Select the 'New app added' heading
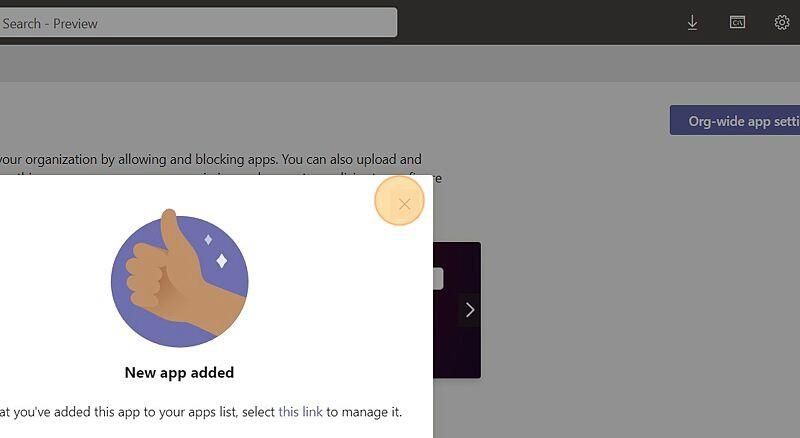800x438 pixels. tap(180, 373)
